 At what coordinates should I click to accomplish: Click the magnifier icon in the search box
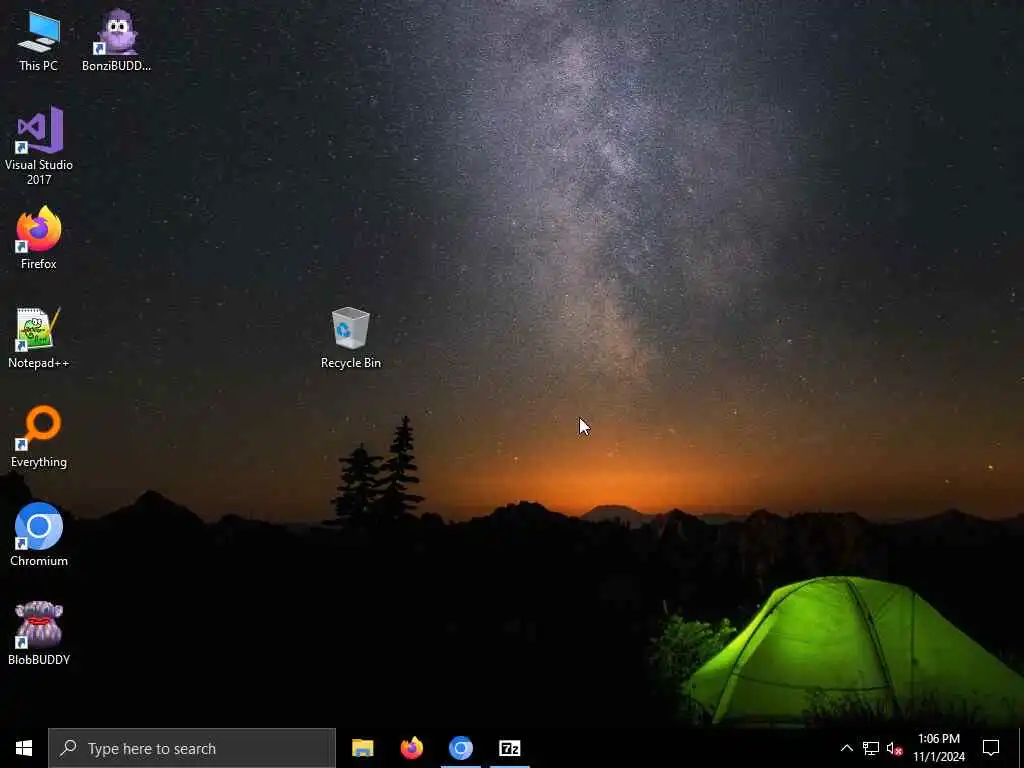pyautogui.click(x=68, y=748)
